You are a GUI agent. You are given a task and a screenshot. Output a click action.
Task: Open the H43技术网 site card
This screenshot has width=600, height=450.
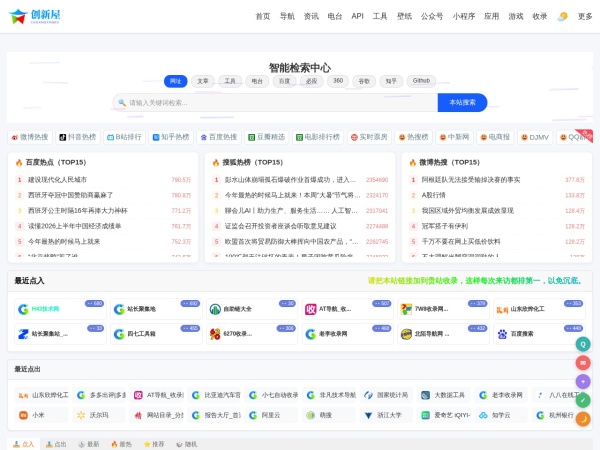click(60, 309)
